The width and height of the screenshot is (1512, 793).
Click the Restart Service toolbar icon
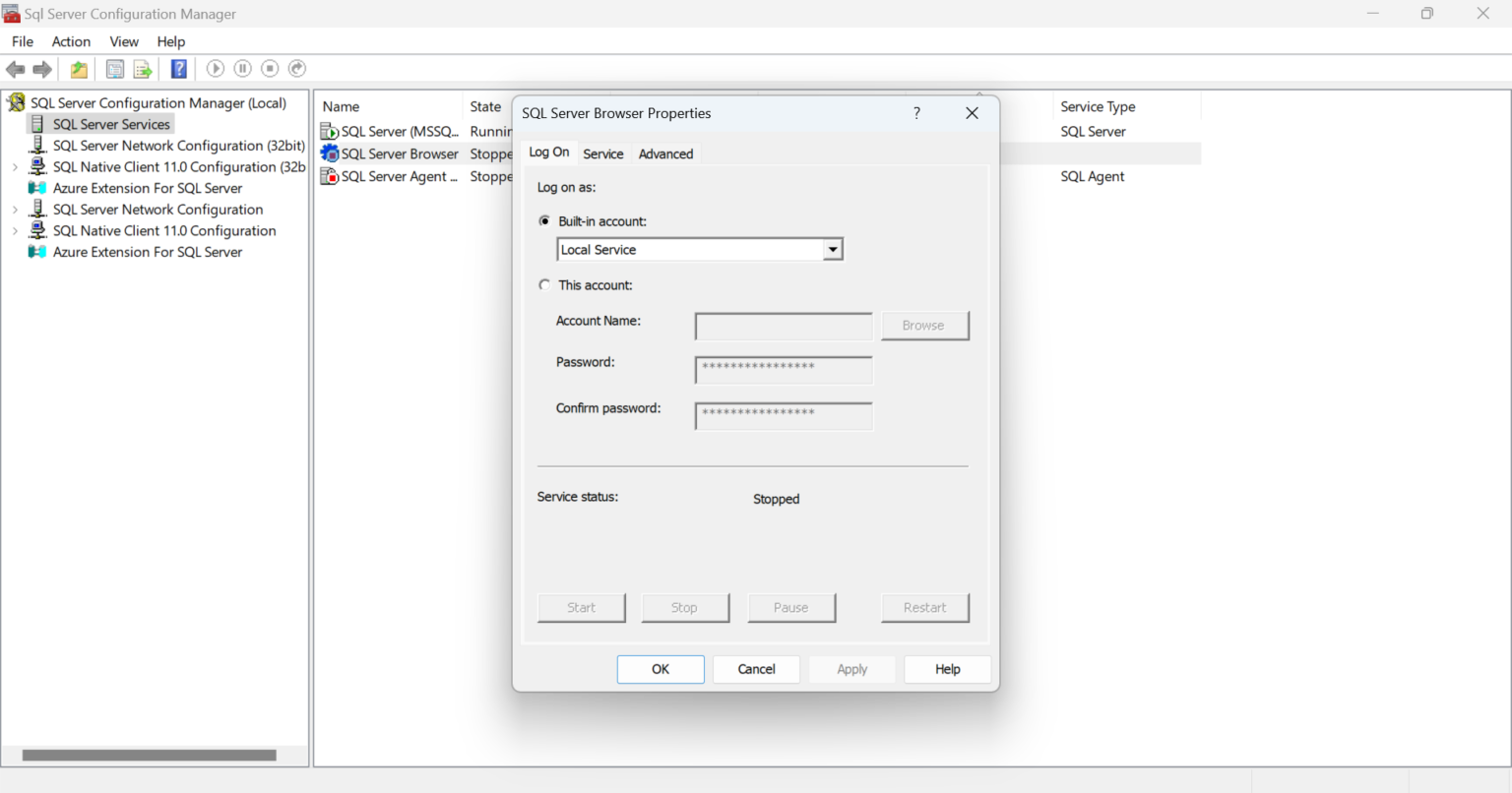(x=297, y=69)
